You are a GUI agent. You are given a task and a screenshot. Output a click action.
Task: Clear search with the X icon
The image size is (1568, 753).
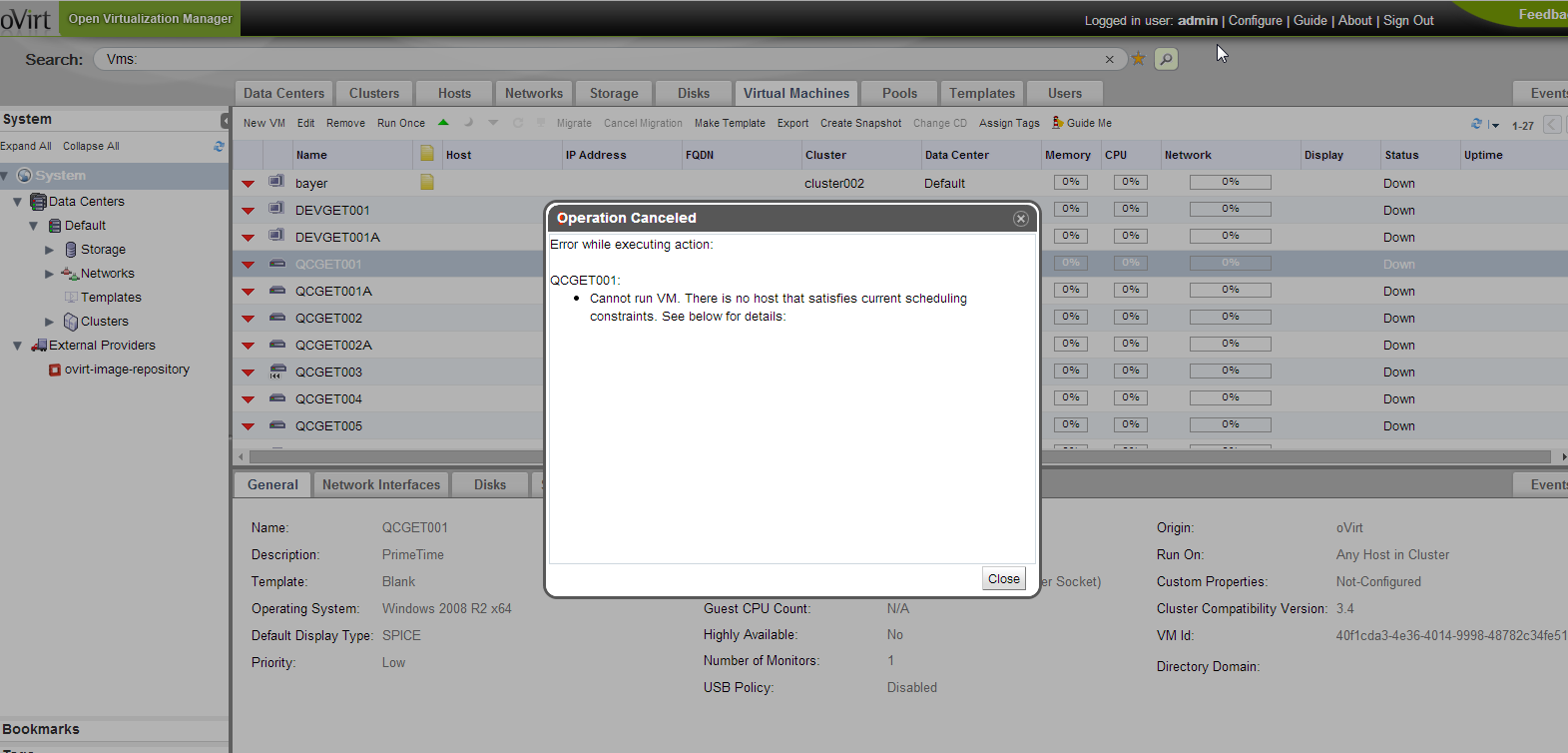click(x=1109, y=60)
